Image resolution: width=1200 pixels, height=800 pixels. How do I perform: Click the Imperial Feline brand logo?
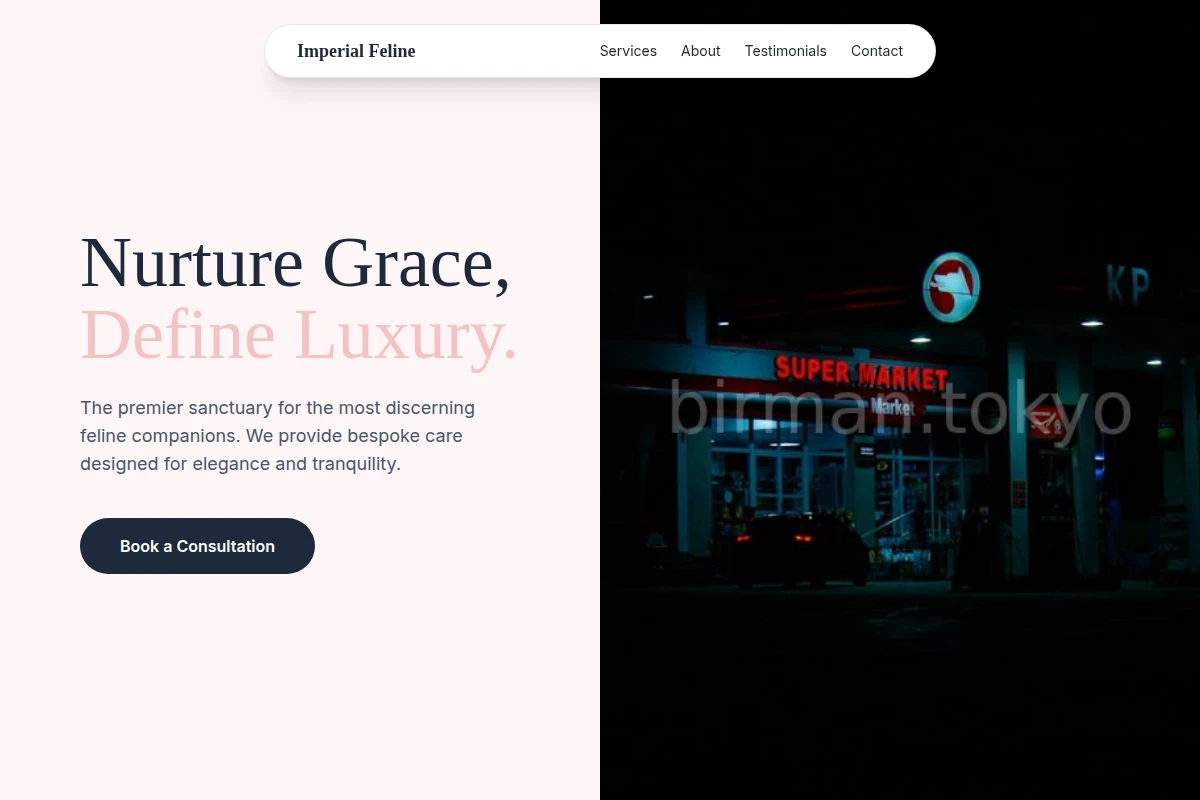[356, 51]
